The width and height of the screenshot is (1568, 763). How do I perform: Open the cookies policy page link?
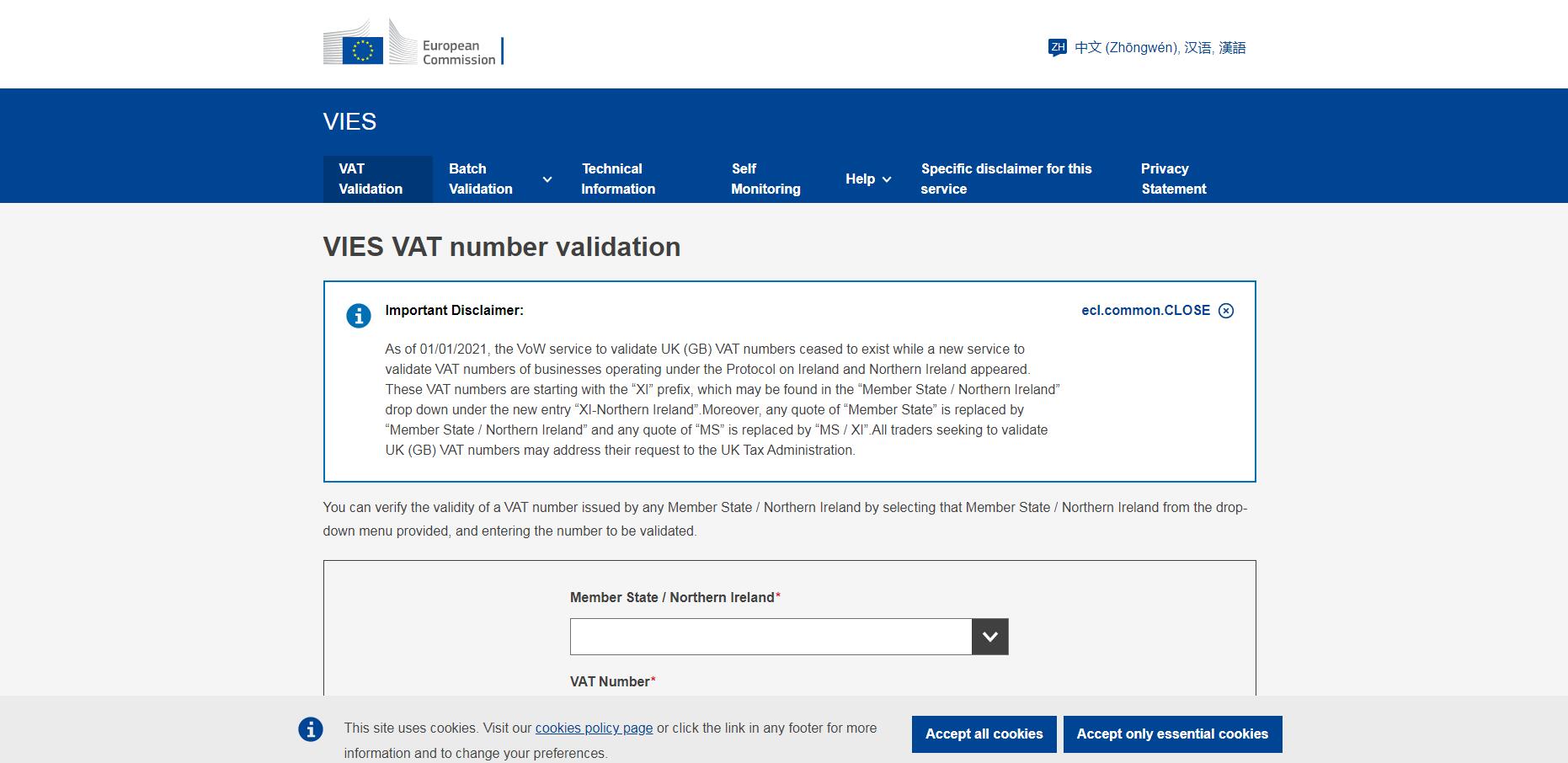click(595, 728)
